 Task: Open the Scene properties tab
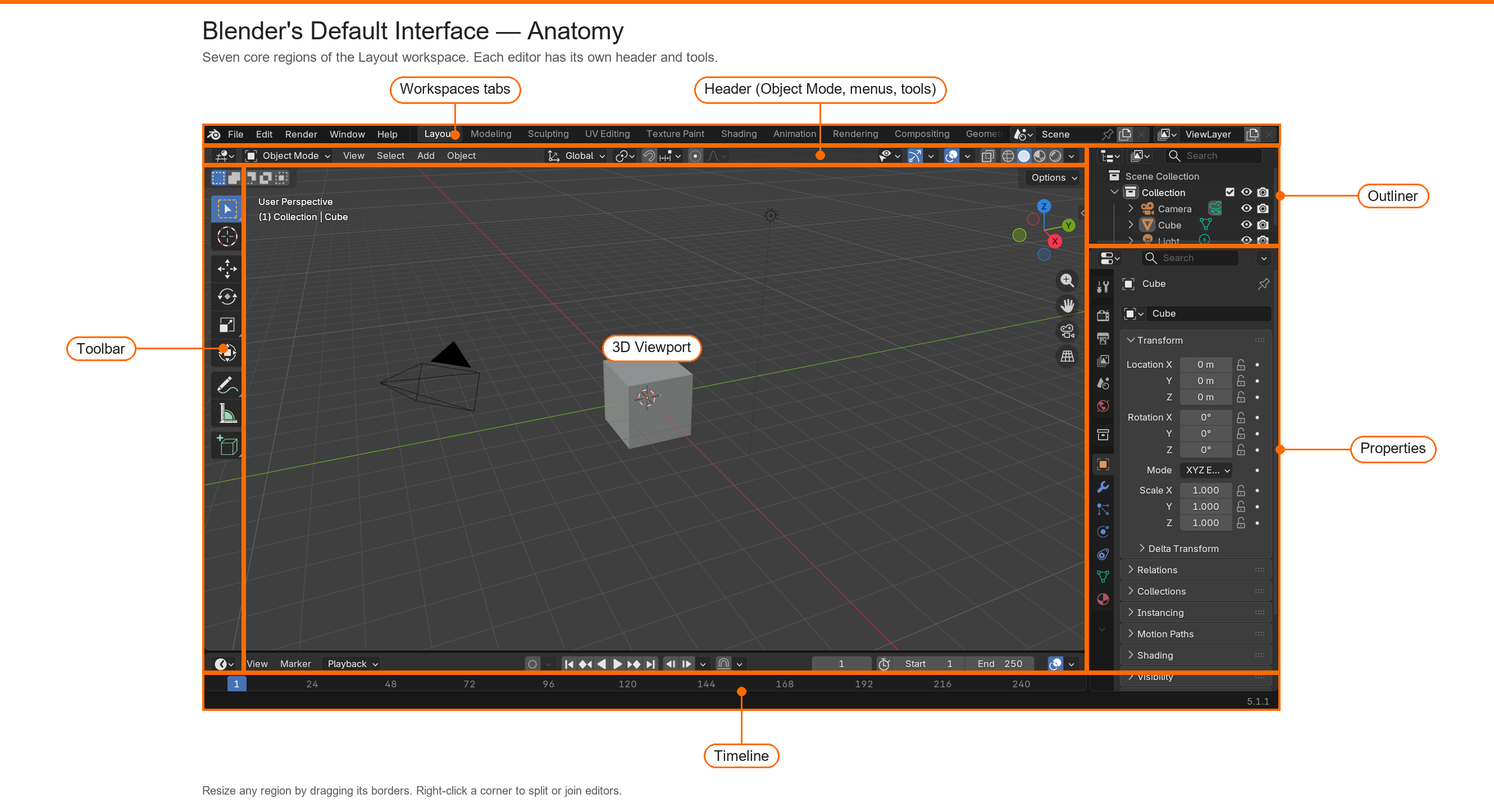[x=1103, y=383]
